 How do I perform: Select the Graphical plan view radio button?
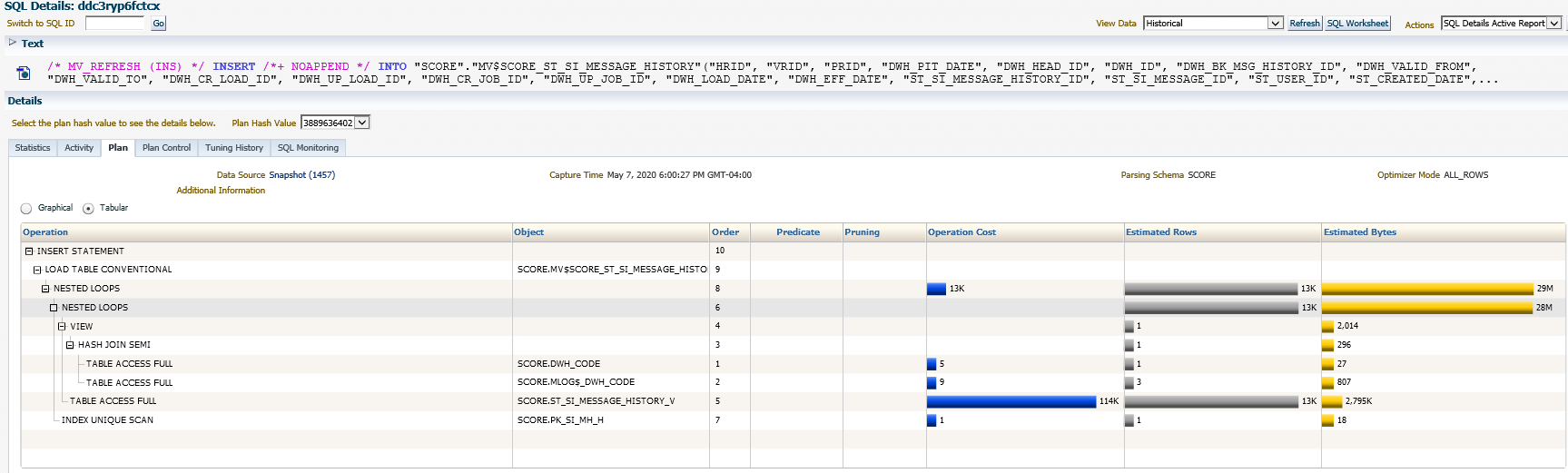[26, 209]
